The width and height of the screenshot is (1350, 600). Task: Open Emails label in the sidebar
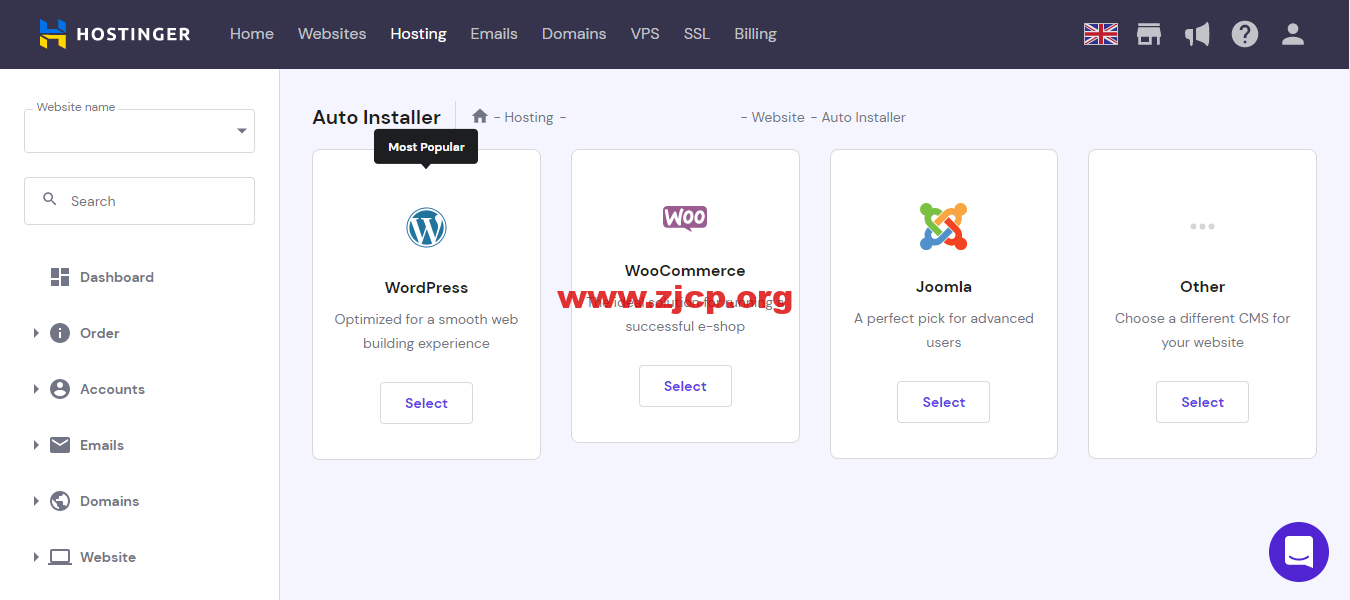tap(102, 445)
